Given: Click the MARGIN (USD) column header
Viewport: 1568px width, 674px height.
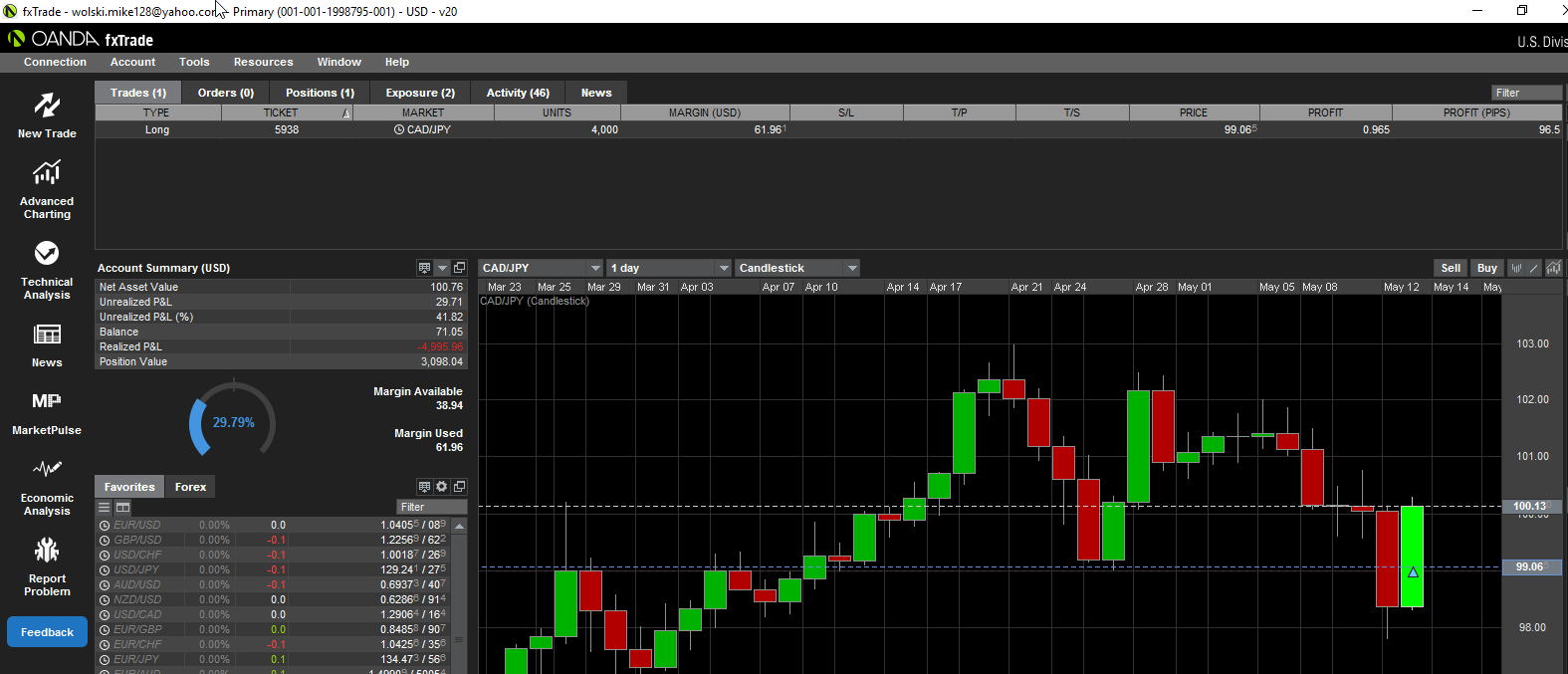Looking at the screenshot, I should click(x=705, y=112).
